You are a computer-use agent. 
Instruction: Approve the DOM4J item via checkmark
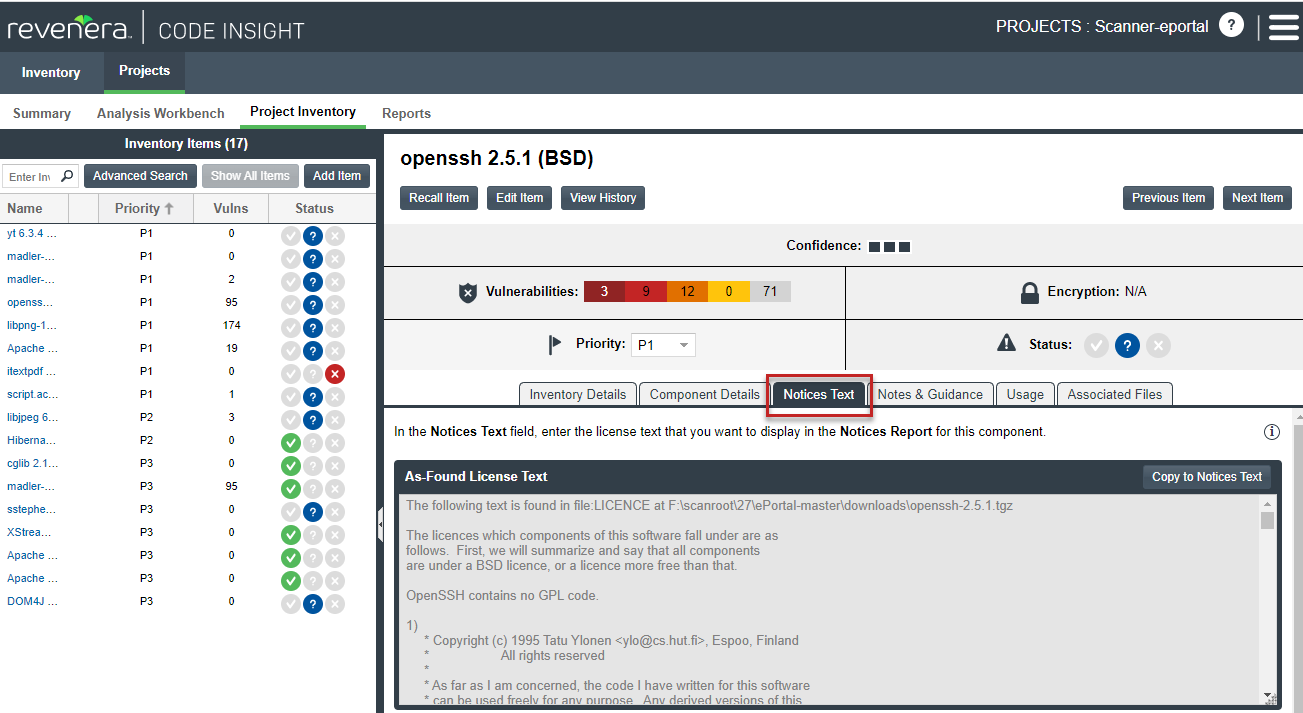291,603
